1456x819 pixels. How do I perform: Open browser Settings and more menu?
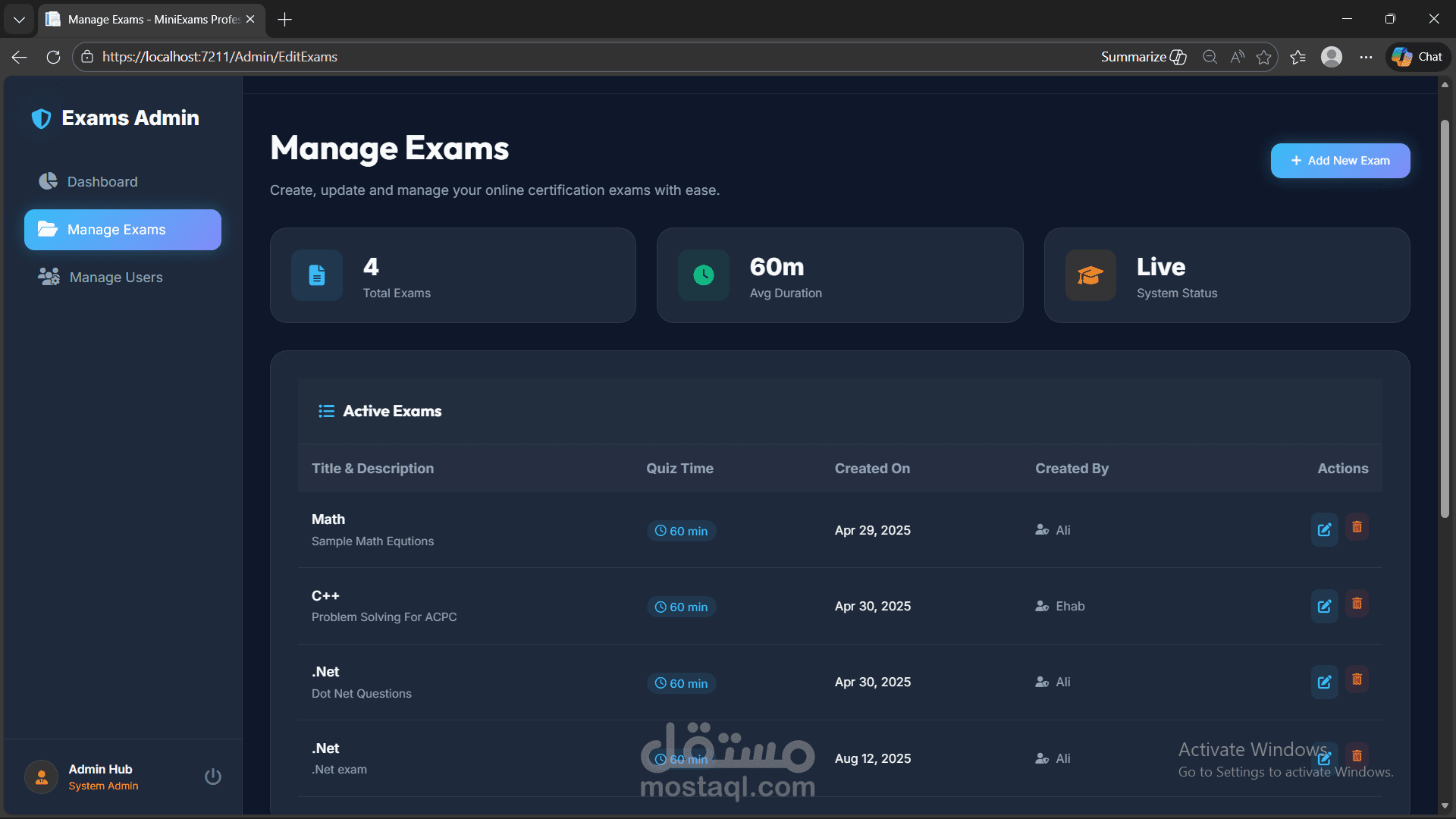click(x=1366, y=57)
